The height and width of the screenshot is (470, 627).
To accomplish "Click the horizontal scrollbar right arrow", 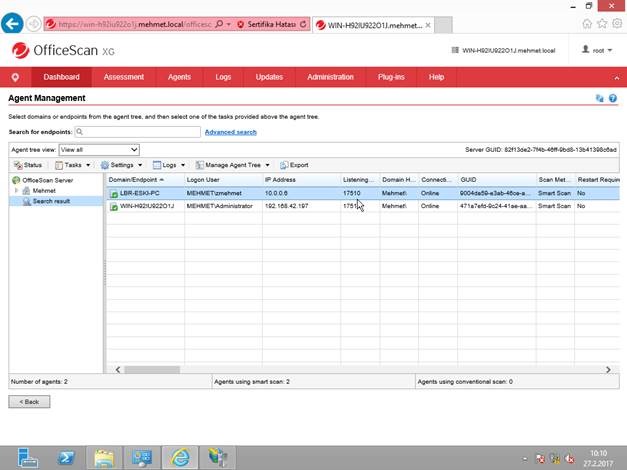I will click(x=608, y=370).
